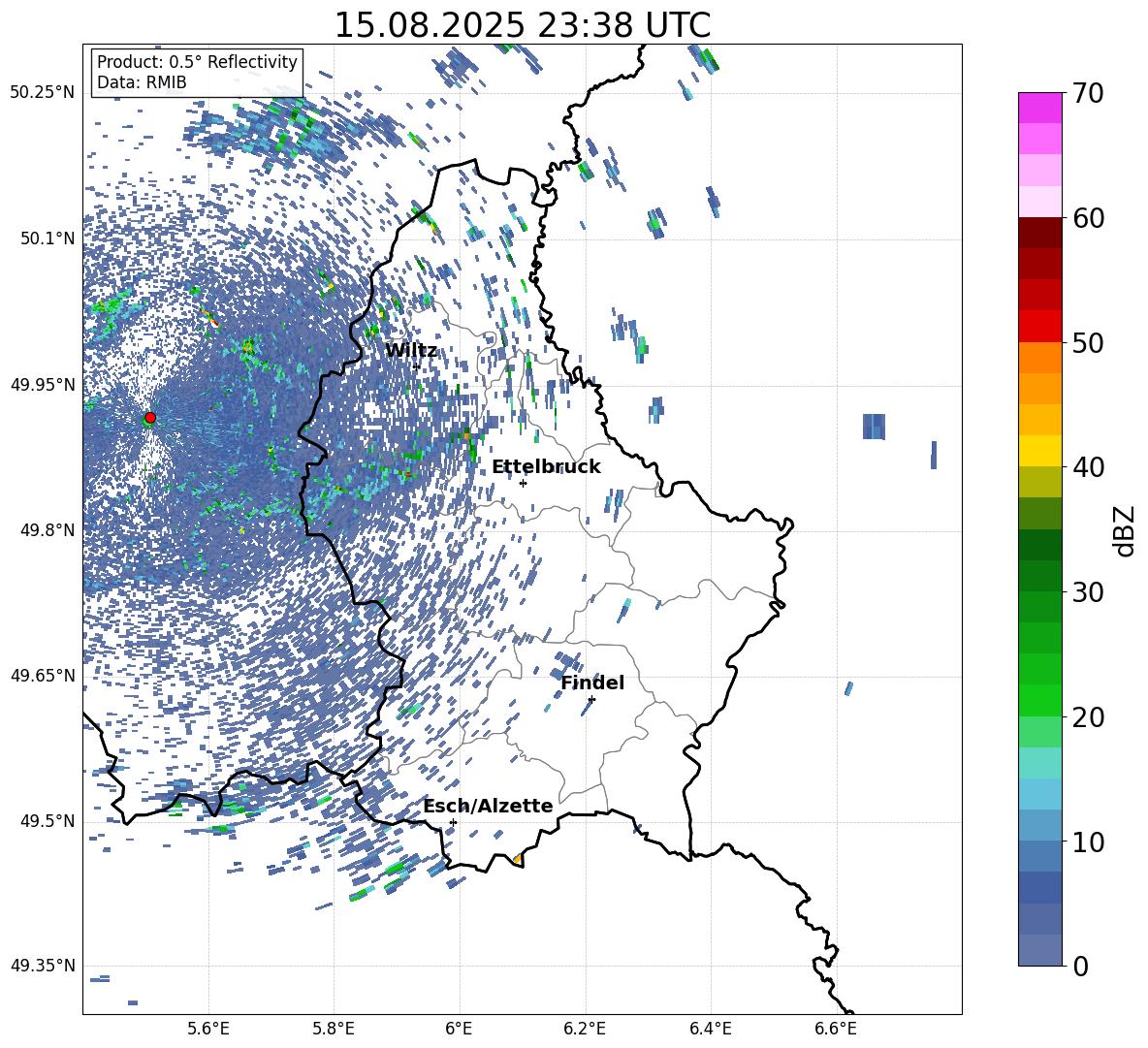Image resolution: width=1148 pixels, height=1048 pixels.
Task: Click the Ettelbruck location cross marker
Action: coord(523,483)
